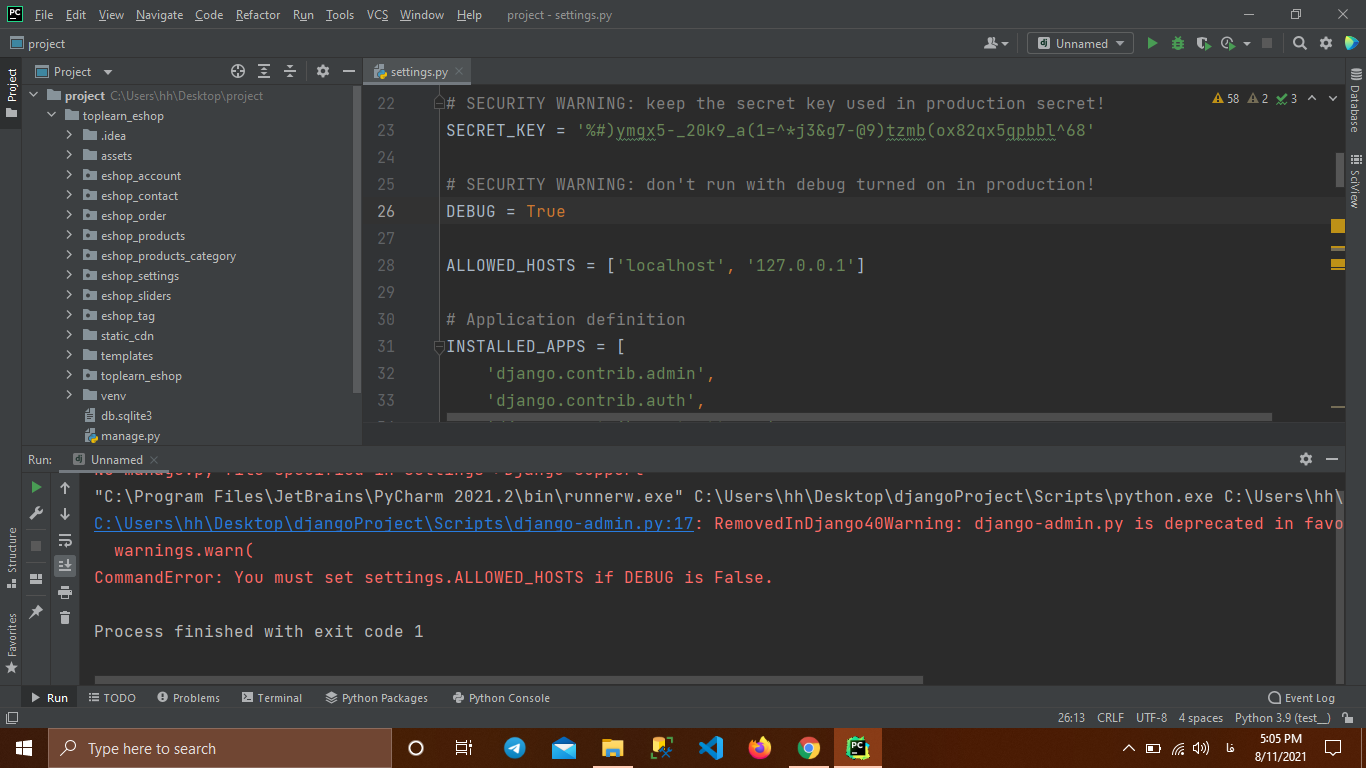Expand the templates folder
The height and width of the screenshot is (768, 1366).
[69, 356]
